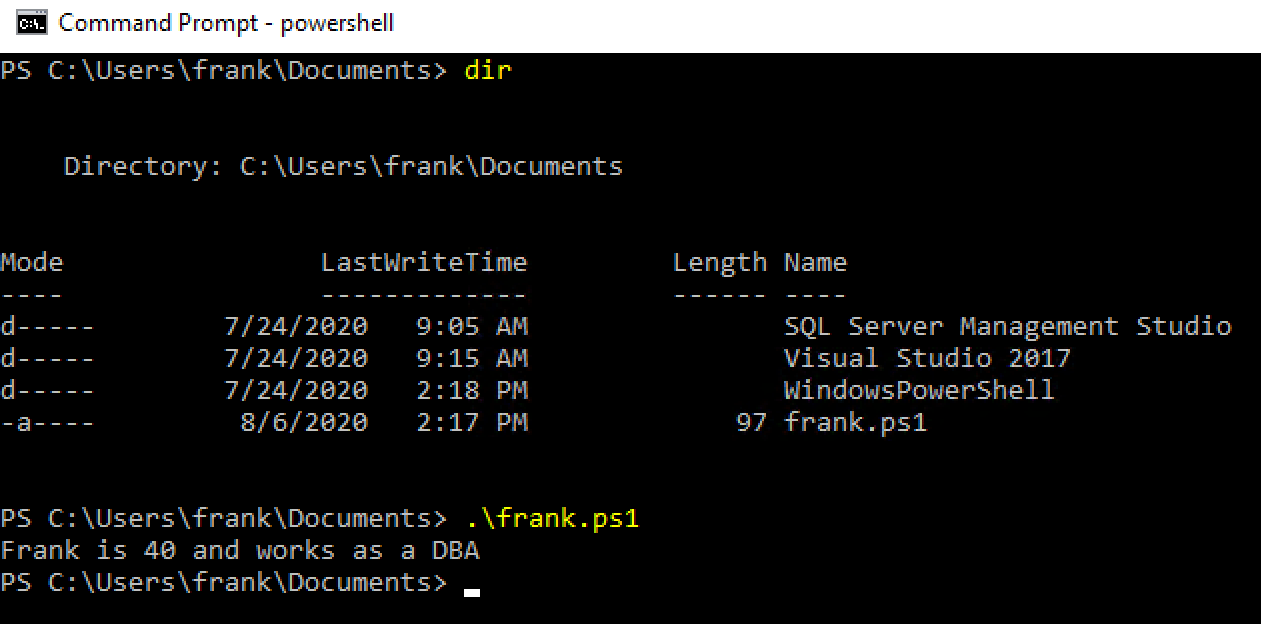This screenshot has height=624, width=1261.
Task: Click the "Command Prompt - powershell" window title
Action: coord(226,23)
